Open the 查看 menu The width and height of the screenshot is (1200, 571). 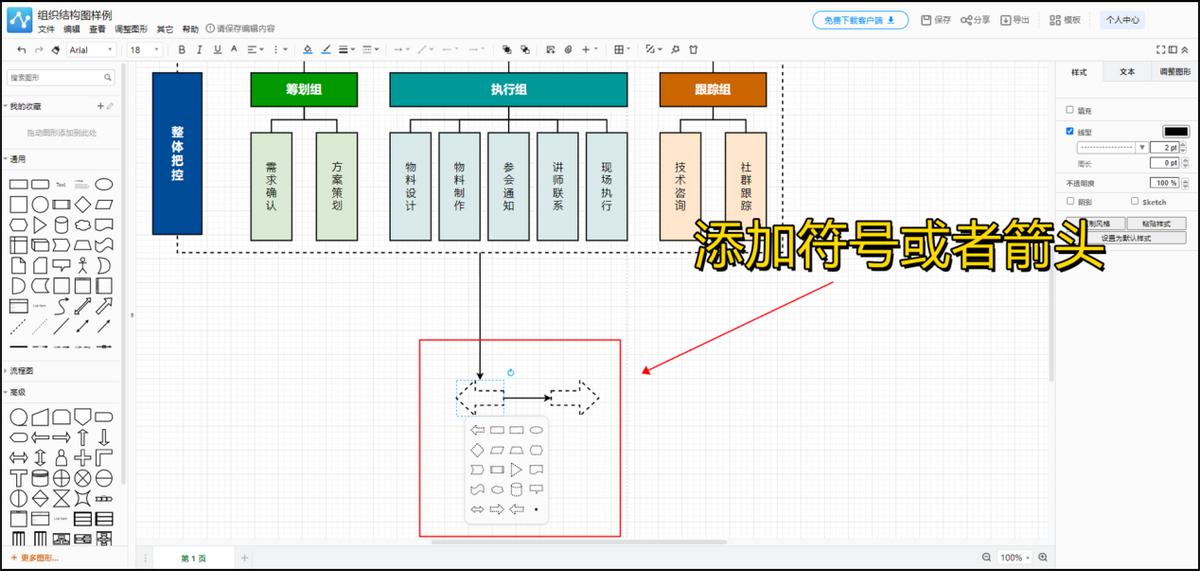point(97,29)
